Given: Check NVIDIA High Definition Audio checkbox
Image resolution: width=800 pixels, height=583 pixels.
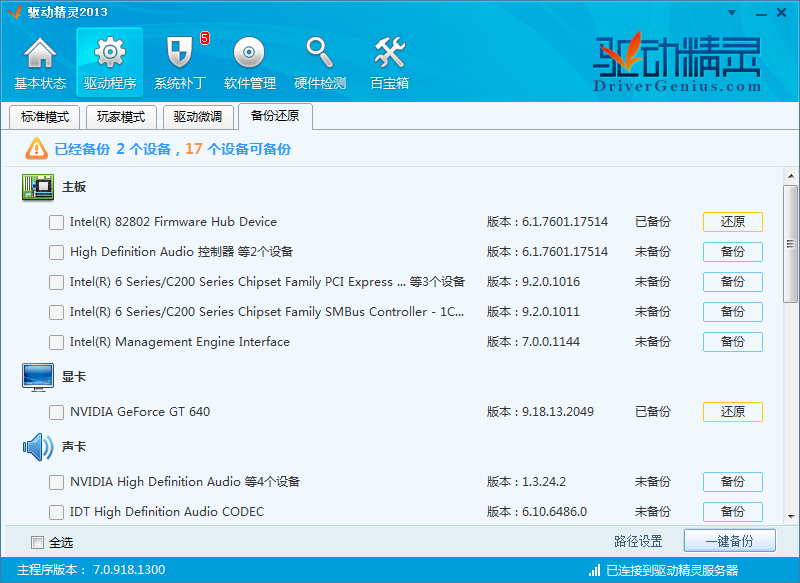Looking at the screenshot, I should click(56, 483).
